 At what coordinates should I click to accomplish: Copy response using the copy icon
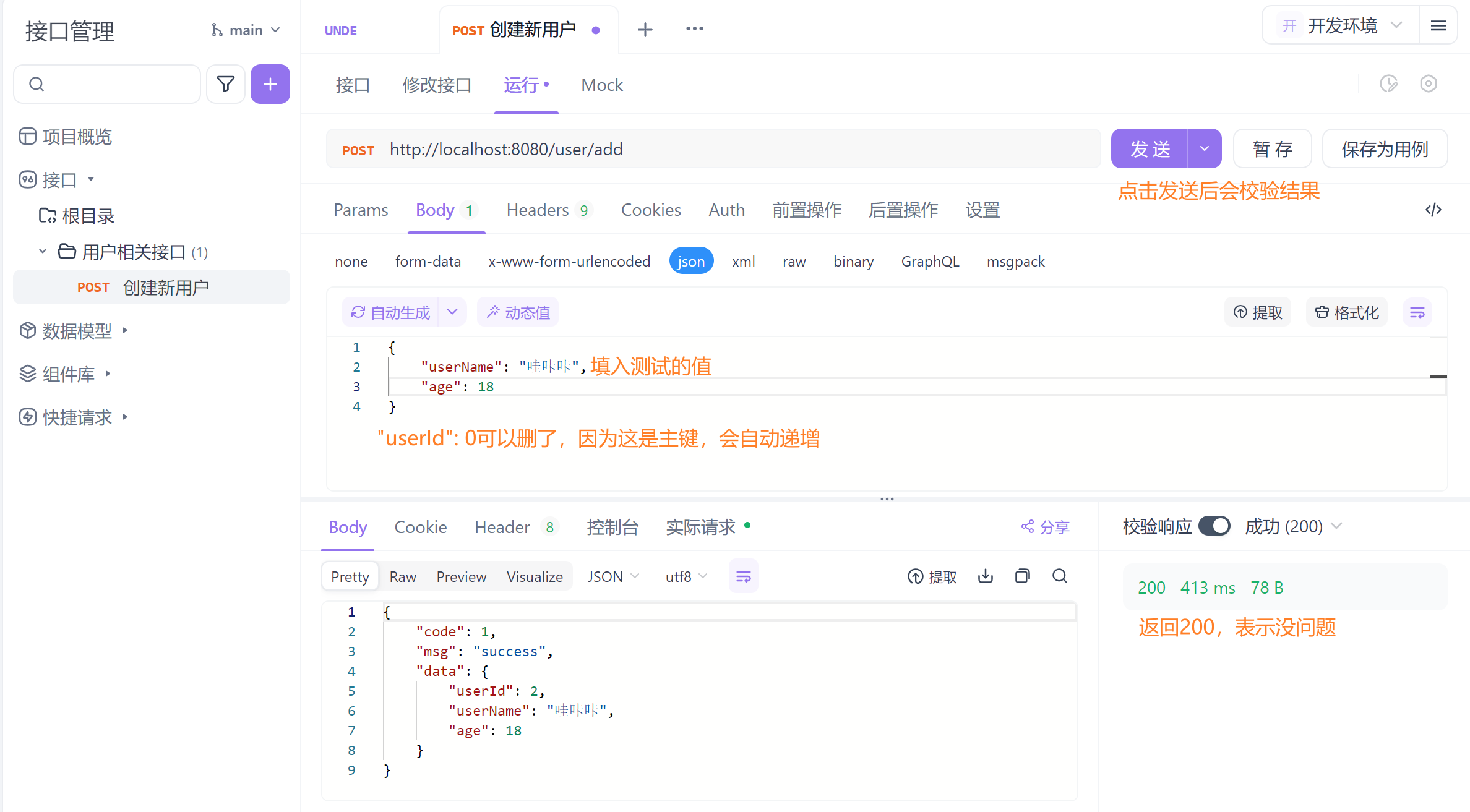pyautogui.click(x=1023, y=576)
